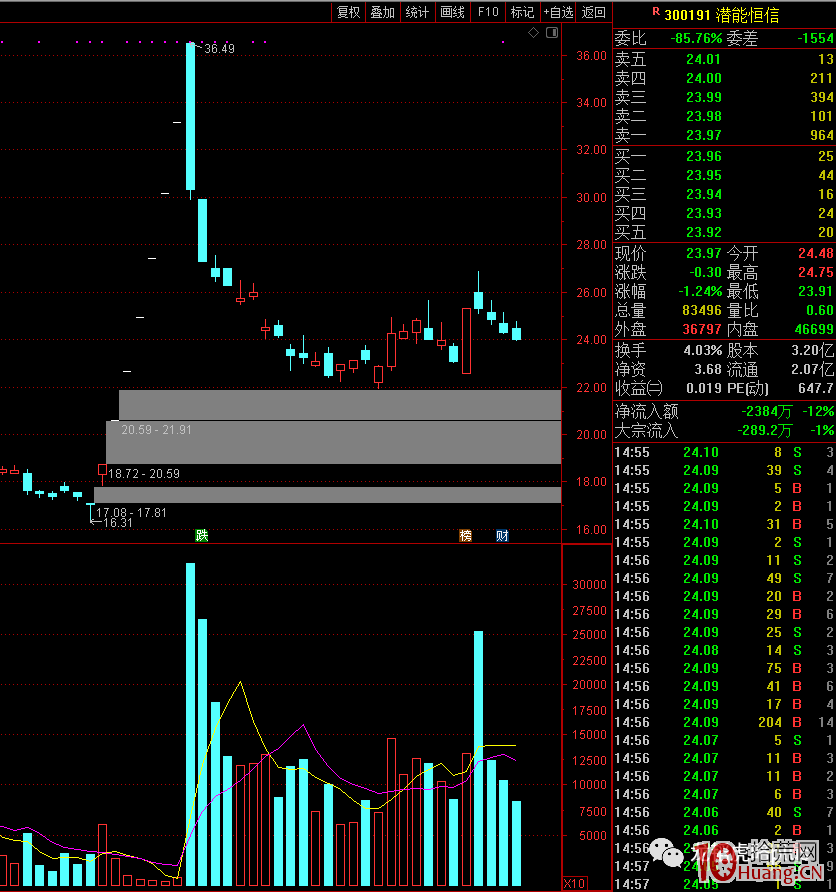Image resolution: width=836 pixels, height=892 pixels.
Task: Select 14:55 tick trade with volume 39
Action: (725, 470)
